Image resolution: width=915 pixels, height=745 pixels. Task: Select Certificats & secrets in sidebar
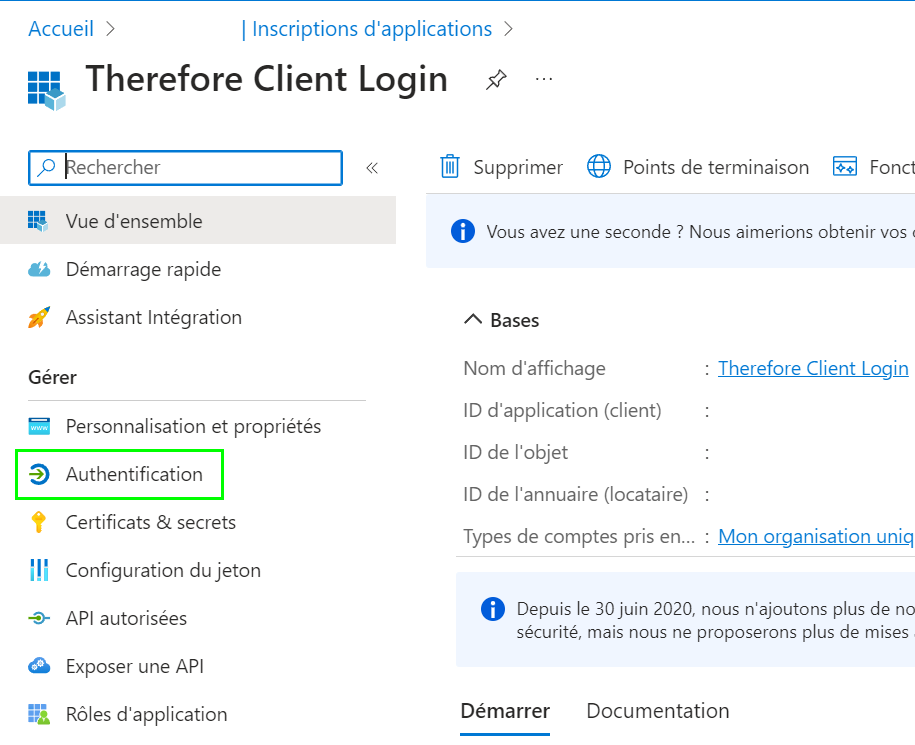[150, 522]
